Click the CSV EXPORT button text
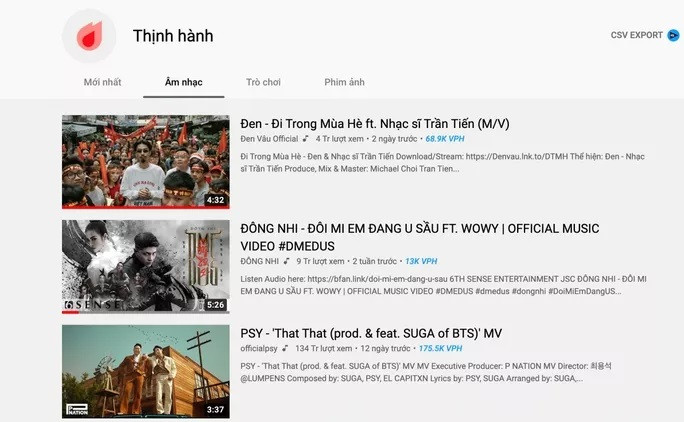The image size is (684, 422). coord(636,35)
